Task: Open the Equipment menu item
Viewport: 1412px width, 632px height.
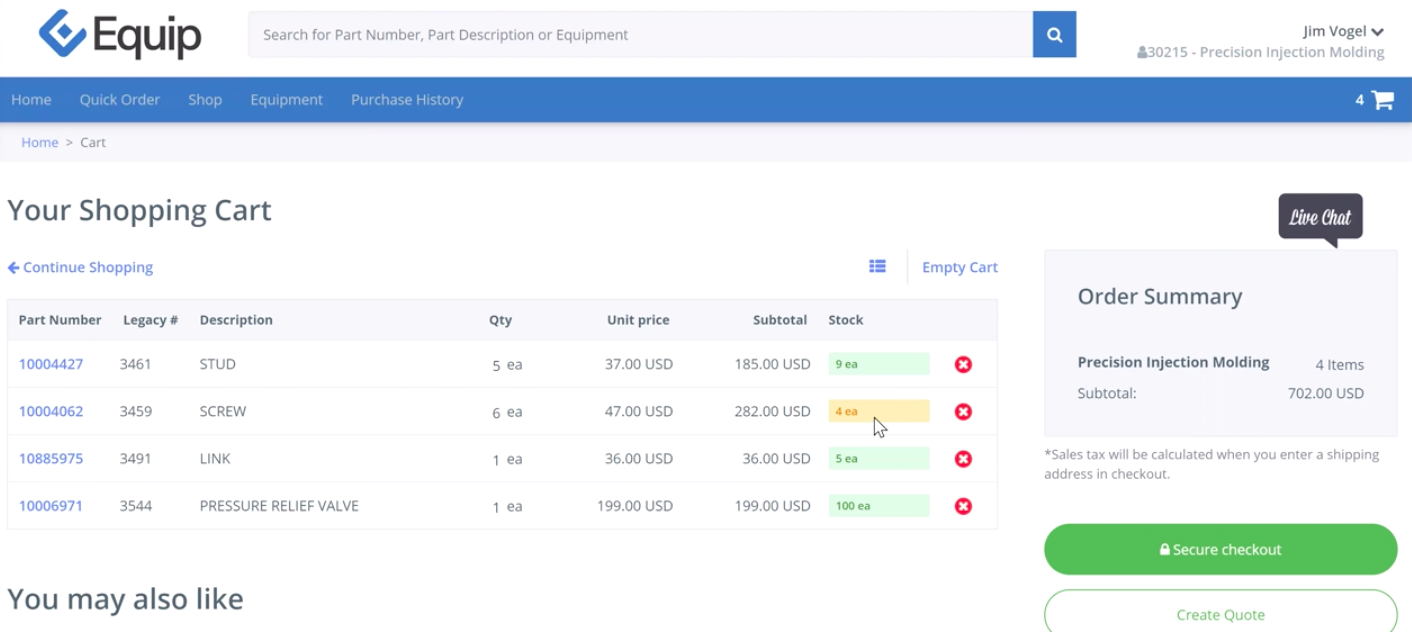Action: pyautogui.click(x=286, y=100)
